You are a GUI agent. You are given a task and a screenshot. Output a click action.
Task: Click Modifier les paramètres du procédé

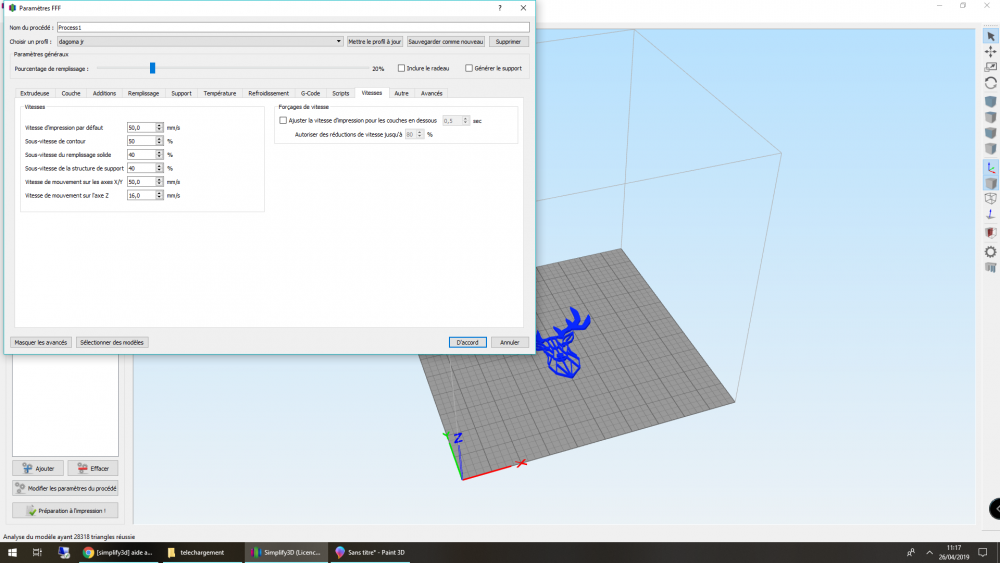(x=65, y=488)
